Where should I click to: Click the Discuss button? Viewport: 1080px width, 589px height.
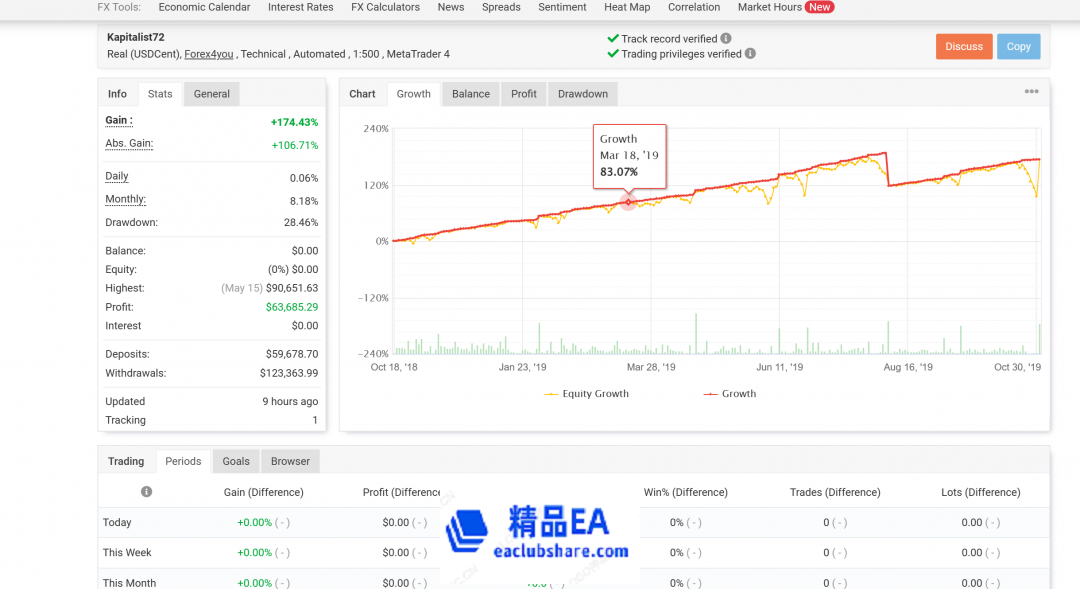(x=963, y=46)
